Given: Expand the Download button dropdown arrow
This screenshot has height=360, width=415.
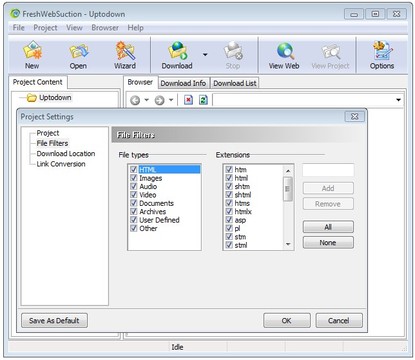Looking at the screenshot, I should coord(205,54).
